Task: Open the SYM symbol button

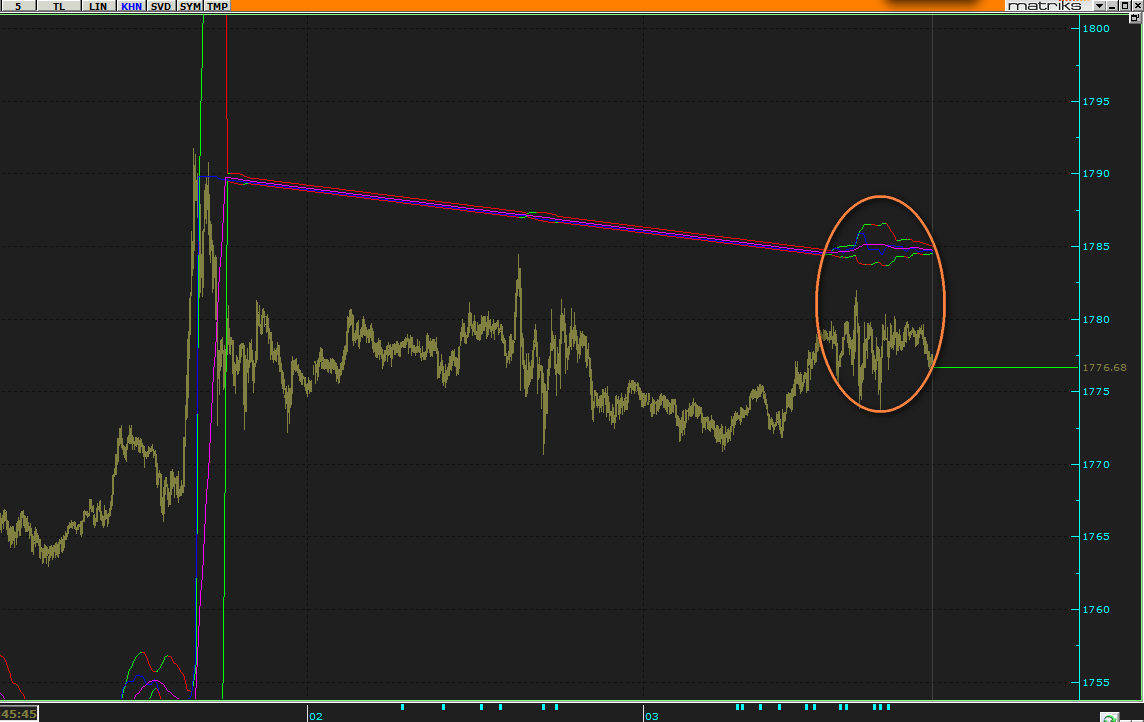Action: (190, 6)
